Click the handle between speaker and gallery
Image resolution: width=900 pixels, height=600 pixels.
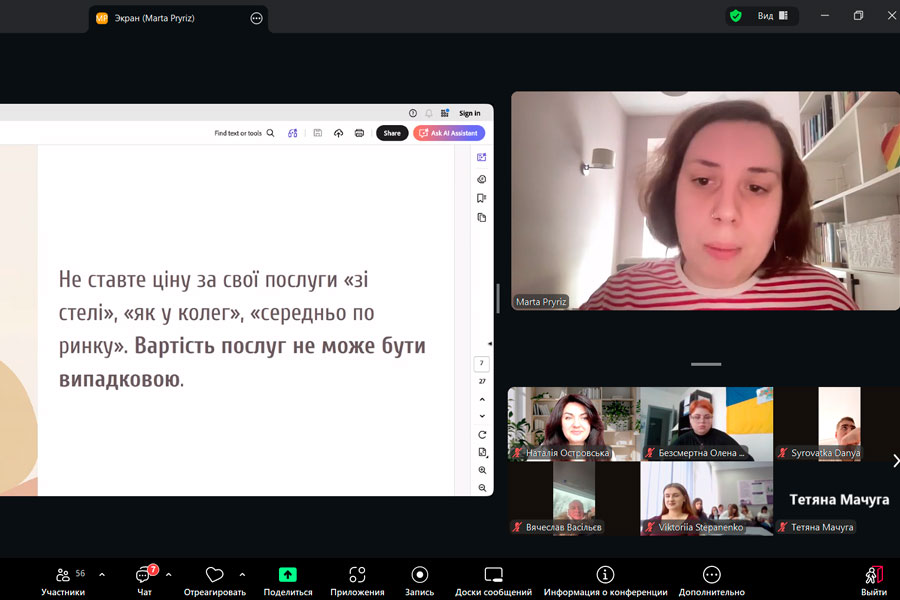point(706,364)
